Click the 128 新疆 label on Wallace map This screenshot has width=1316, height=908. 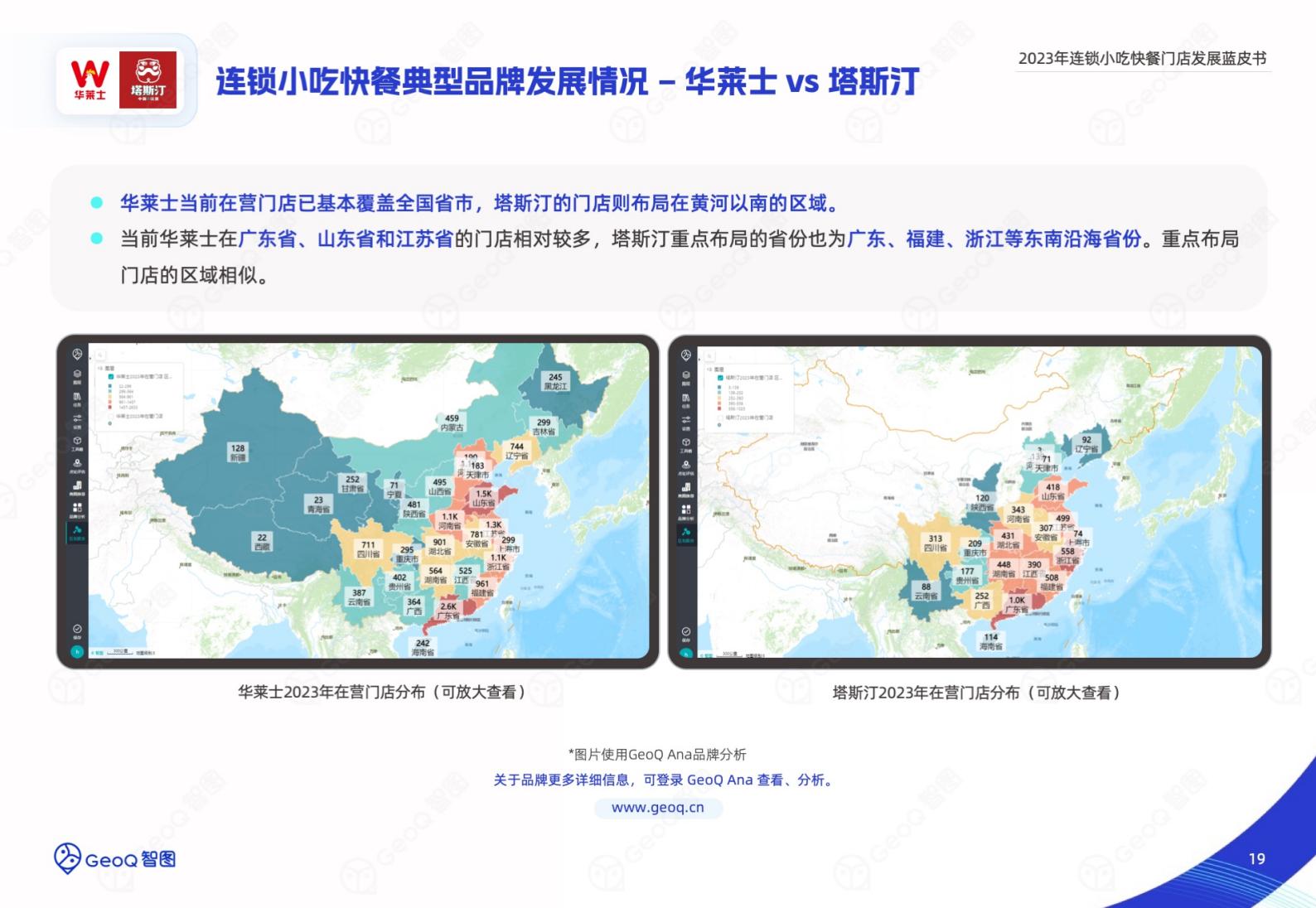coord(238,452)
